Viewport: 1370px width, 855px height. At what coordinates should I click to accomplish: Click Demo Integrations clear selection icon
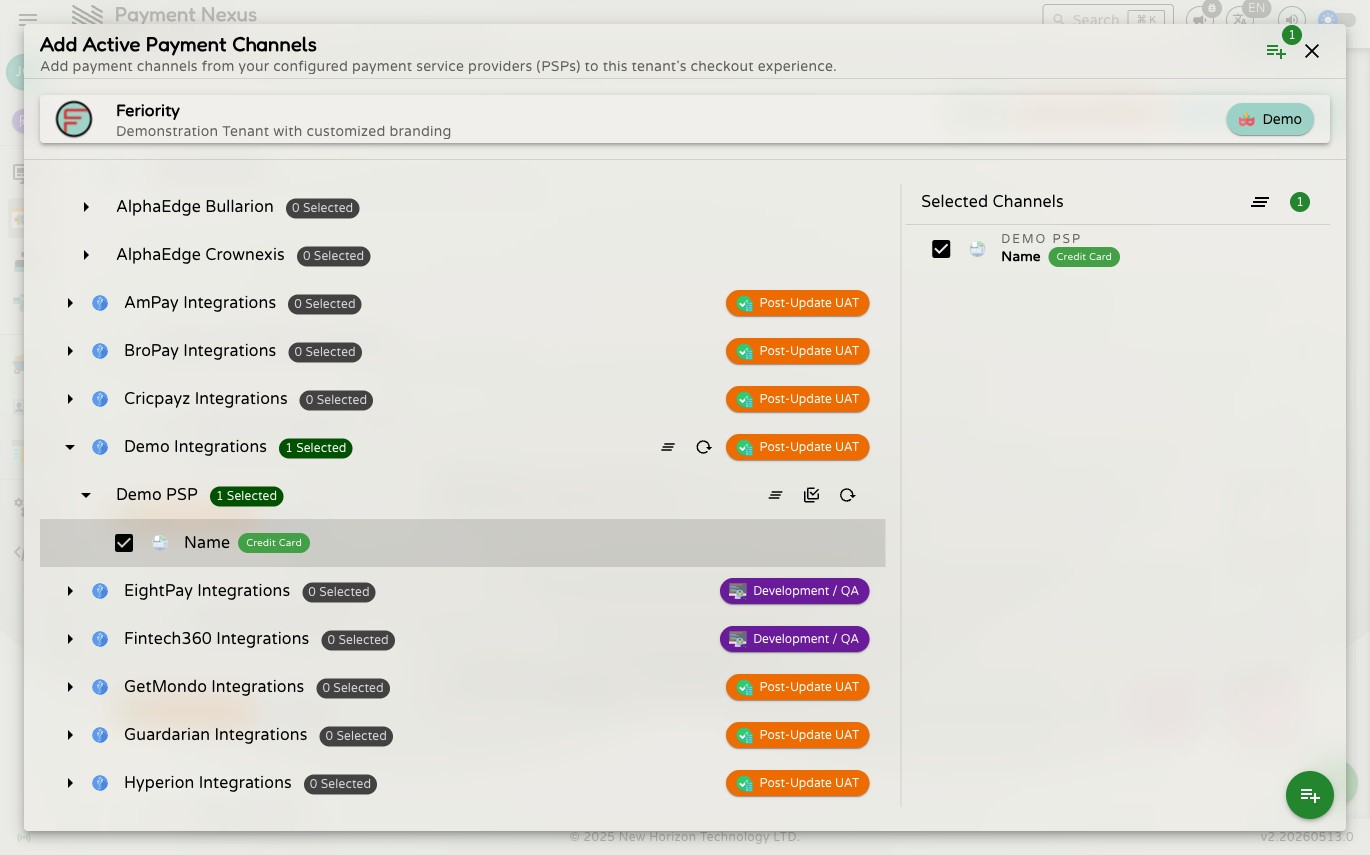668,447
